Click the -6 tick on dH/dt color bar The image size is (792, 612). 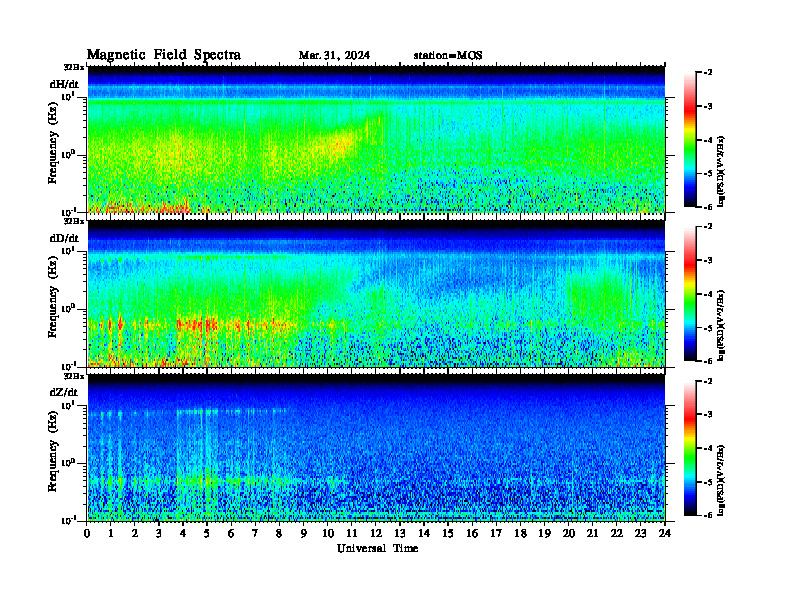click(707, 207)
